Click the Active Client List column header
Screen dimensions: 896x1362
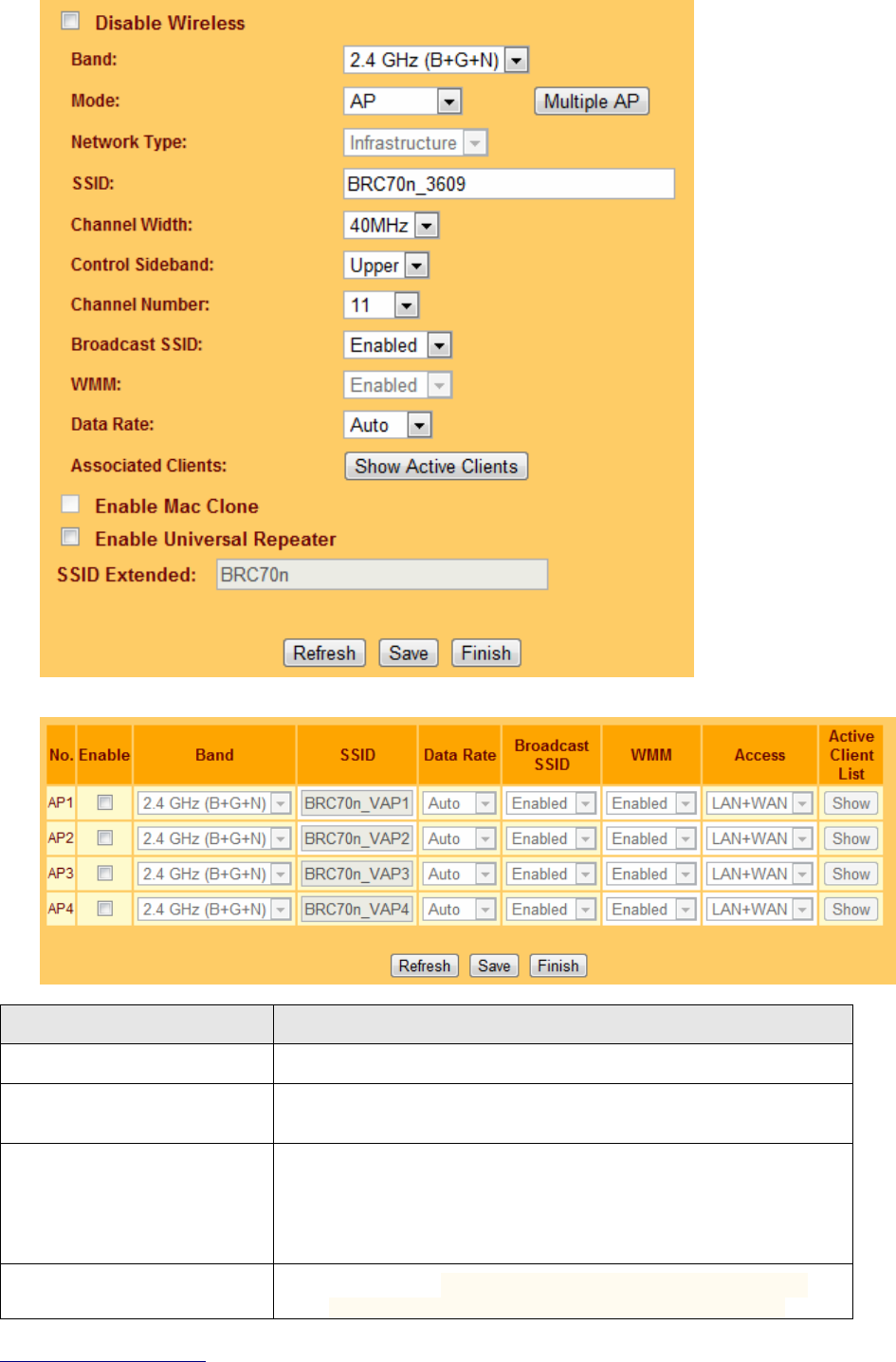[851, 755]
